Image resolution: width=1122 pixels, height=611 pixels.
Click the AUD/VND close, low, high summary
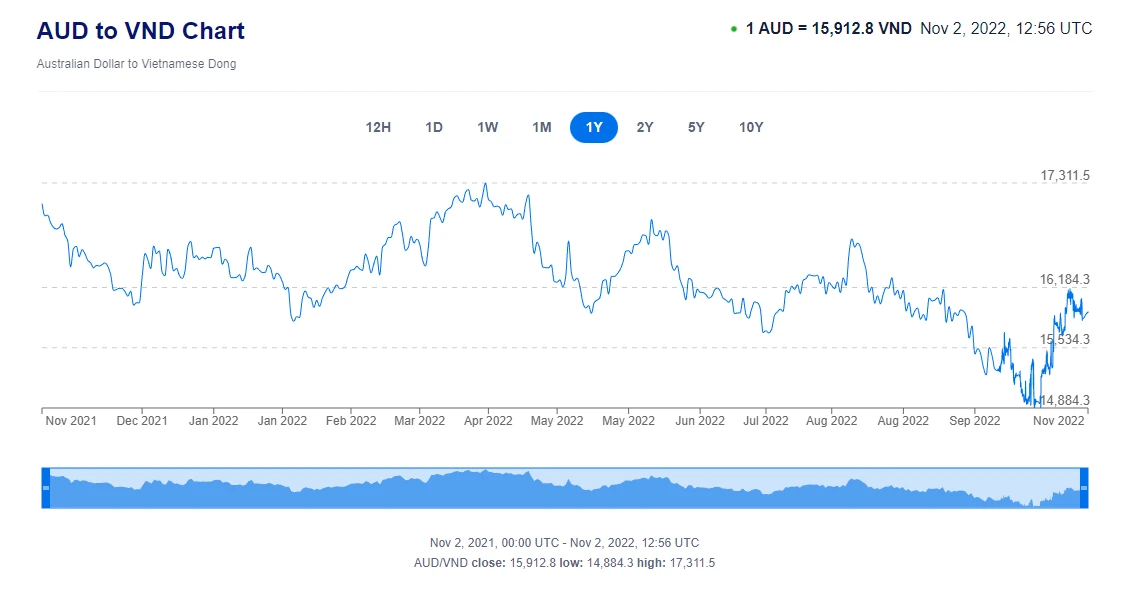(564, 563)
